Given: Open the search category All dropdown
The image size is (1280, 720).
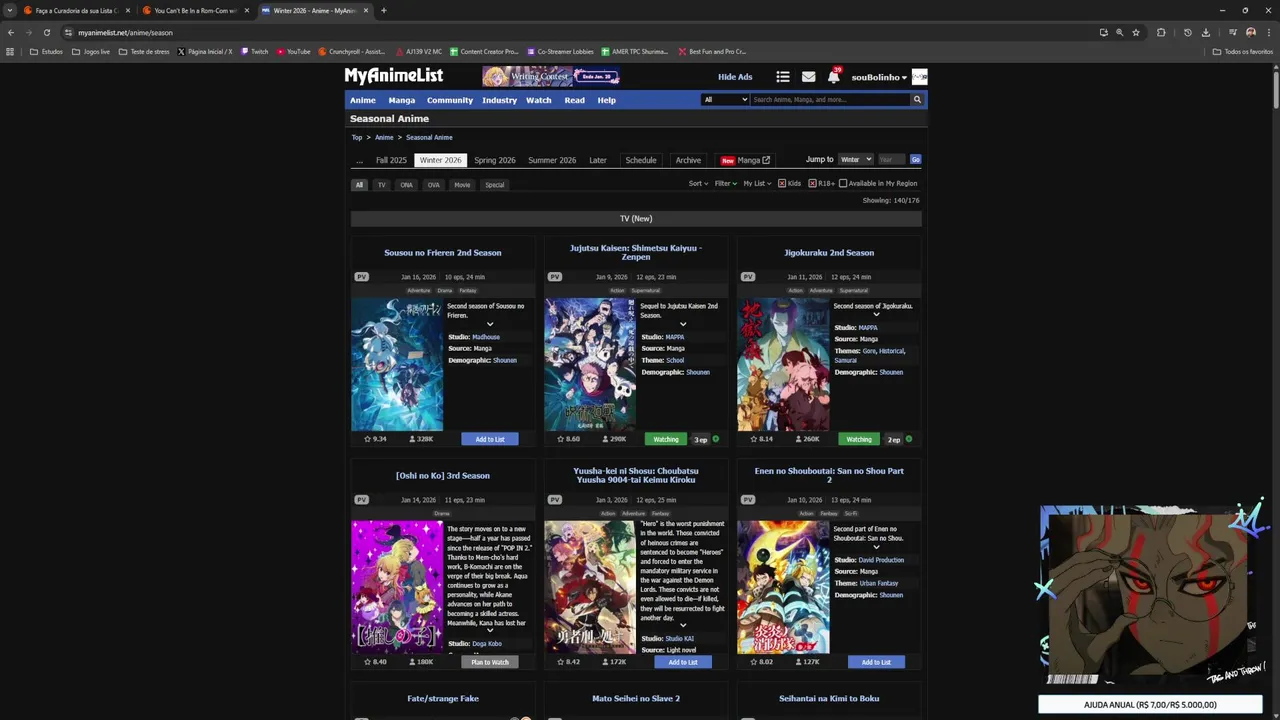Looking at the screenshot, I should pyautogui.click(x=725, y=100).
